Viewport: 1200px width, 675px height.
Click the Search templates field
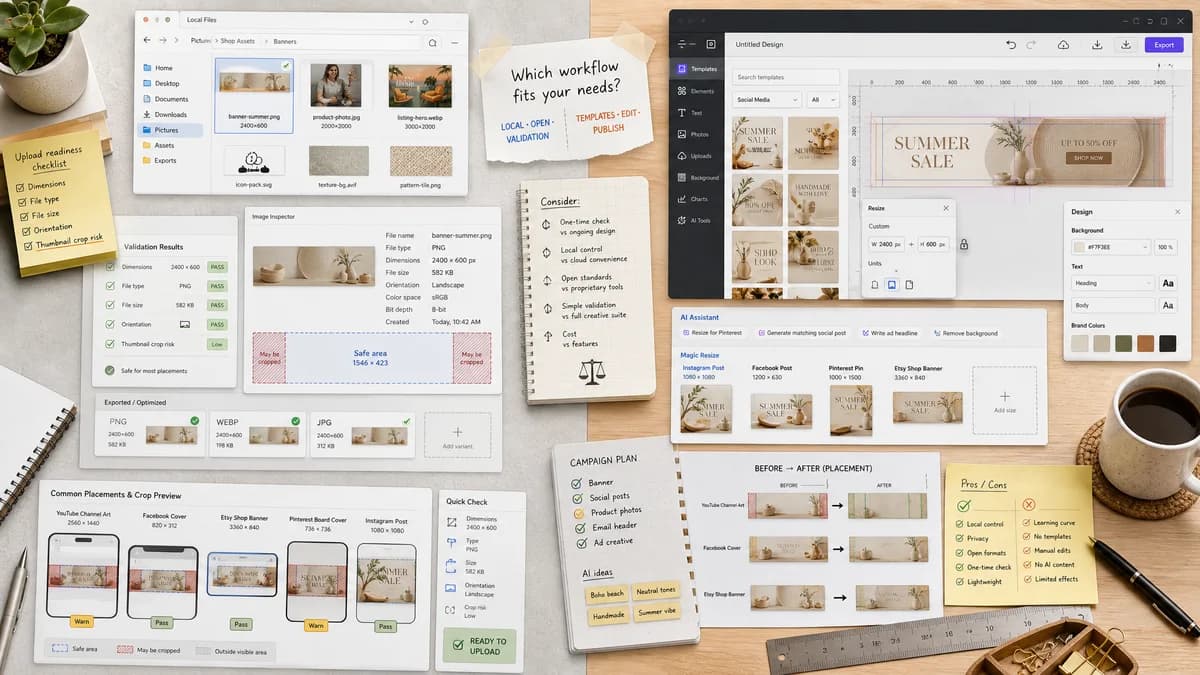pos(786,77)
